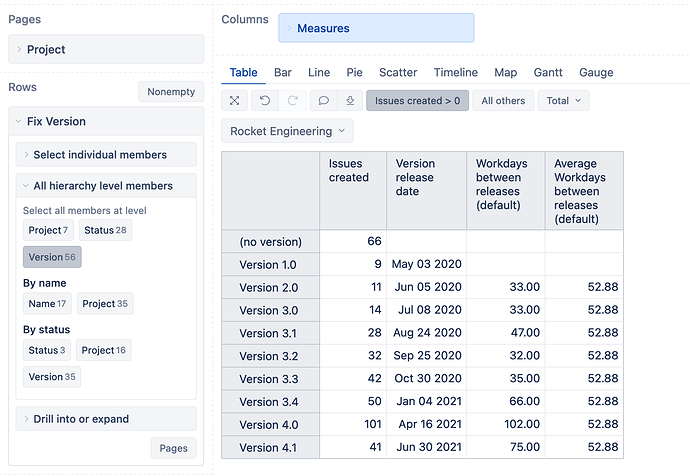The height and width of the screenshot is (476, 690).
Task: Click the Version 4.1 row header
Action: (271, 447)
